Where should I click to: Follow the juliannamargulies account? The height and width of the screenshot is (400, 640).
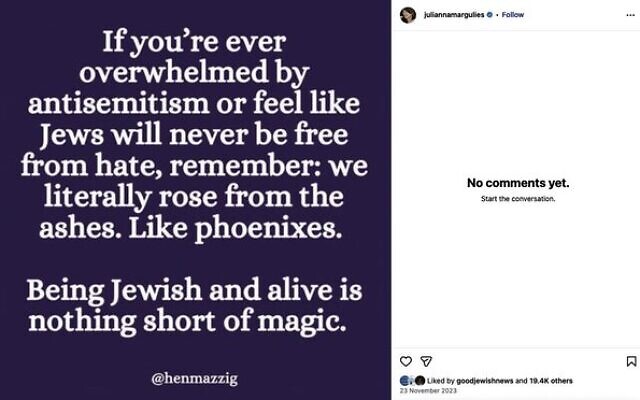pyautogui.click(x=513, y=15)
